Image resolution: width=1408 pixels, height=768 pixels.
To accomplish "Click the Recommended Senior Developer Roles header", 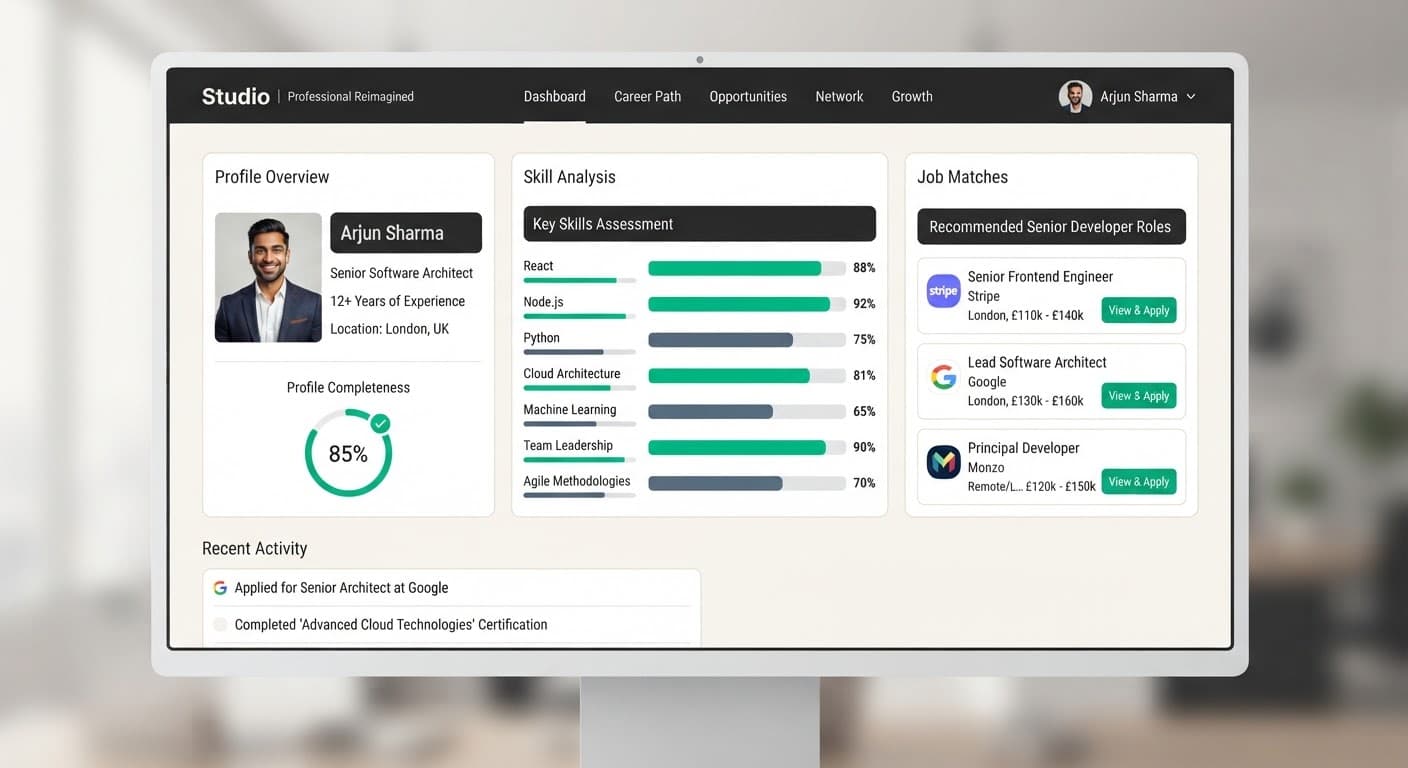I will (1051, 227).
